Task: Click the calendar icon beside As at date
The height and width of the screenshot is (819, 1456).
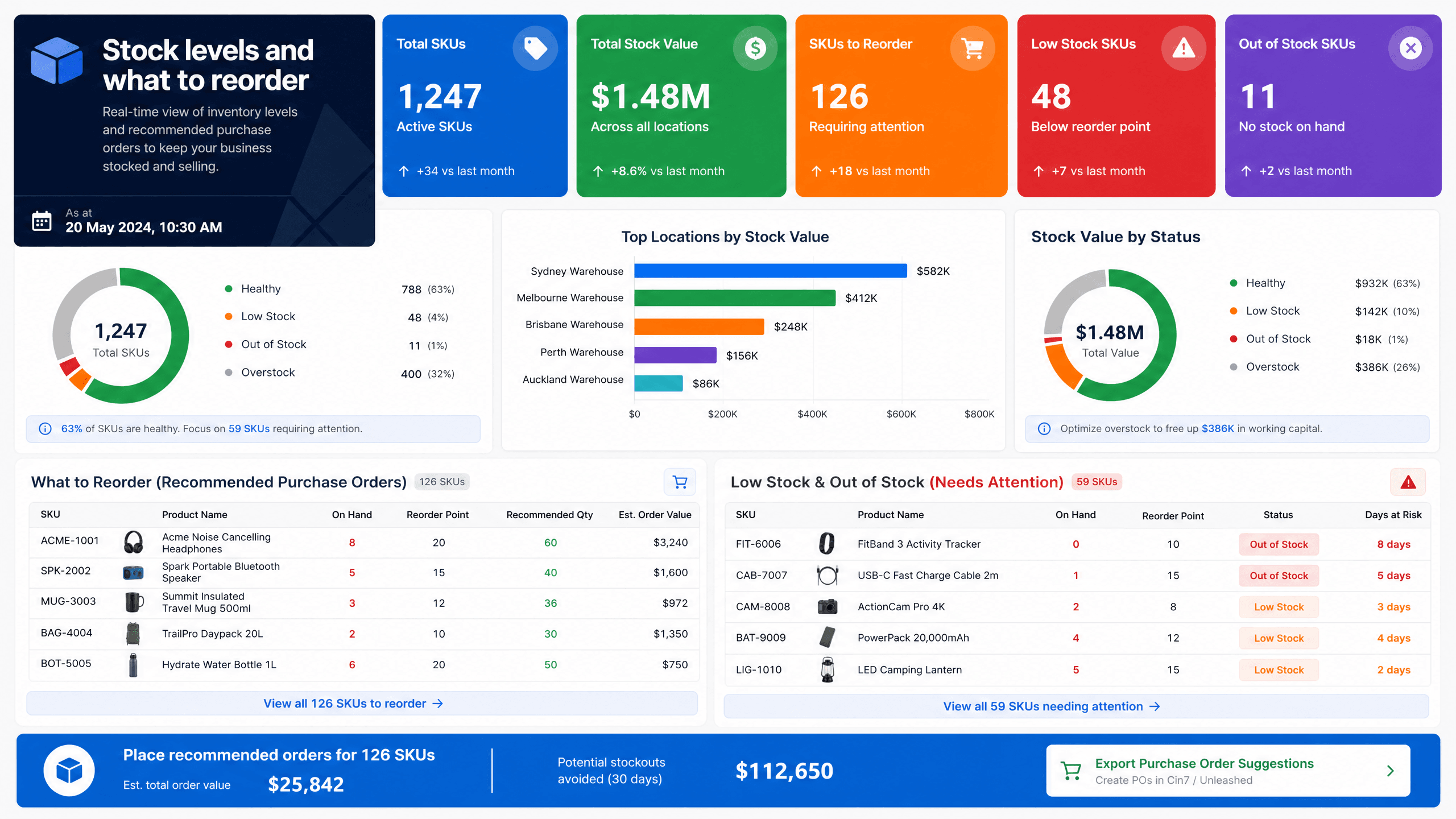Action: pos(42,221)
